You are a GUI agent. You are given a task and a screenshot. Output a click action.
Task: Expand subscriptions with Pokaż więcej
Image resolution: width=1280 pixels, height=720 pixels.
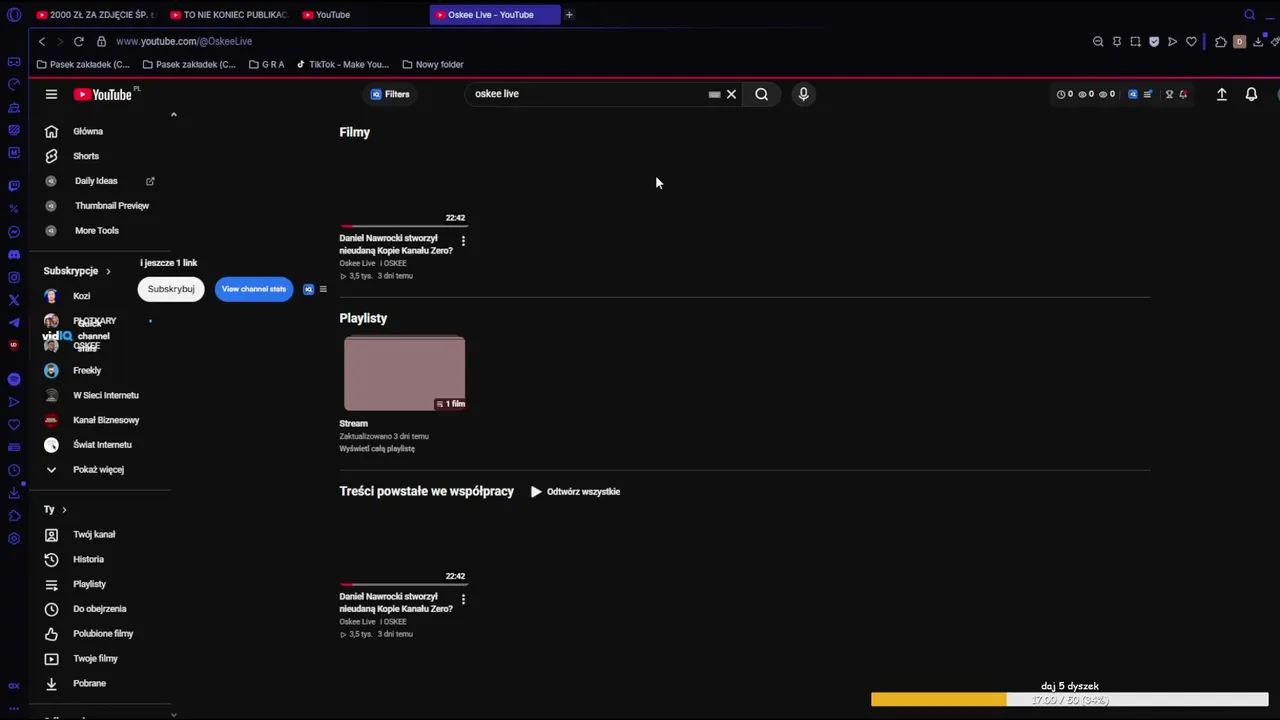coord(100,469)
